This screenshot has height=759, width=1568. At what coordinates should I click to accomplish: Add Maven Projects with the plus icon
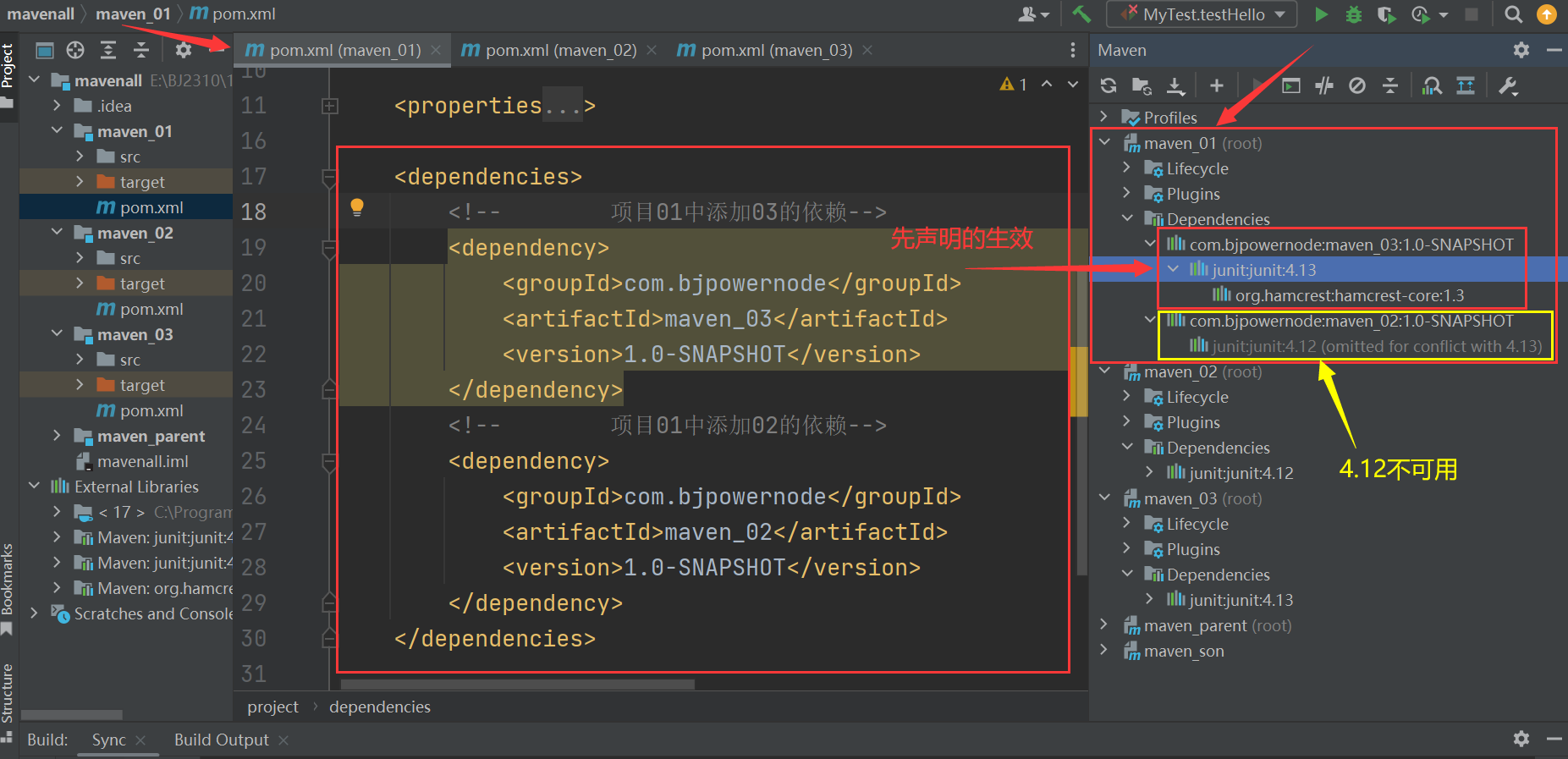tap(1217, 85)
